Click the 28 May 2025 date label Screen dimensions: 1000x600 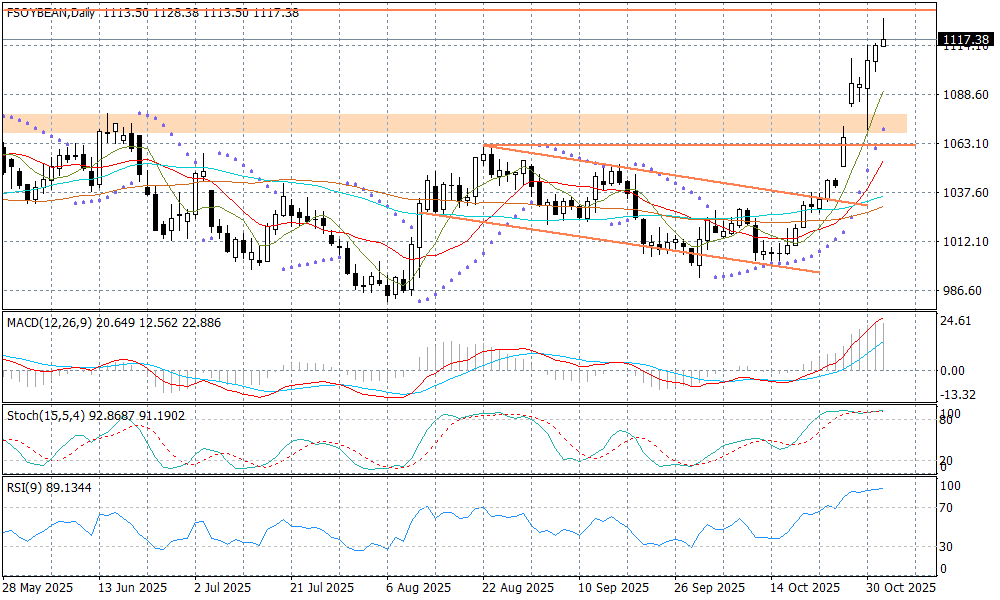click(38, 588)
